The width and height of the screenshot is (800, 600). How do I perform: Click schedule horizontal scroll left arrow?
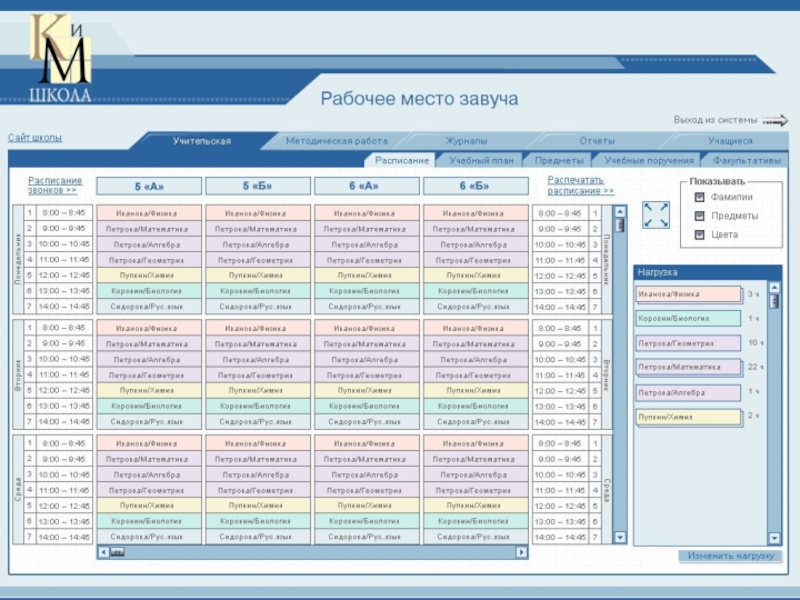point(103,552)
